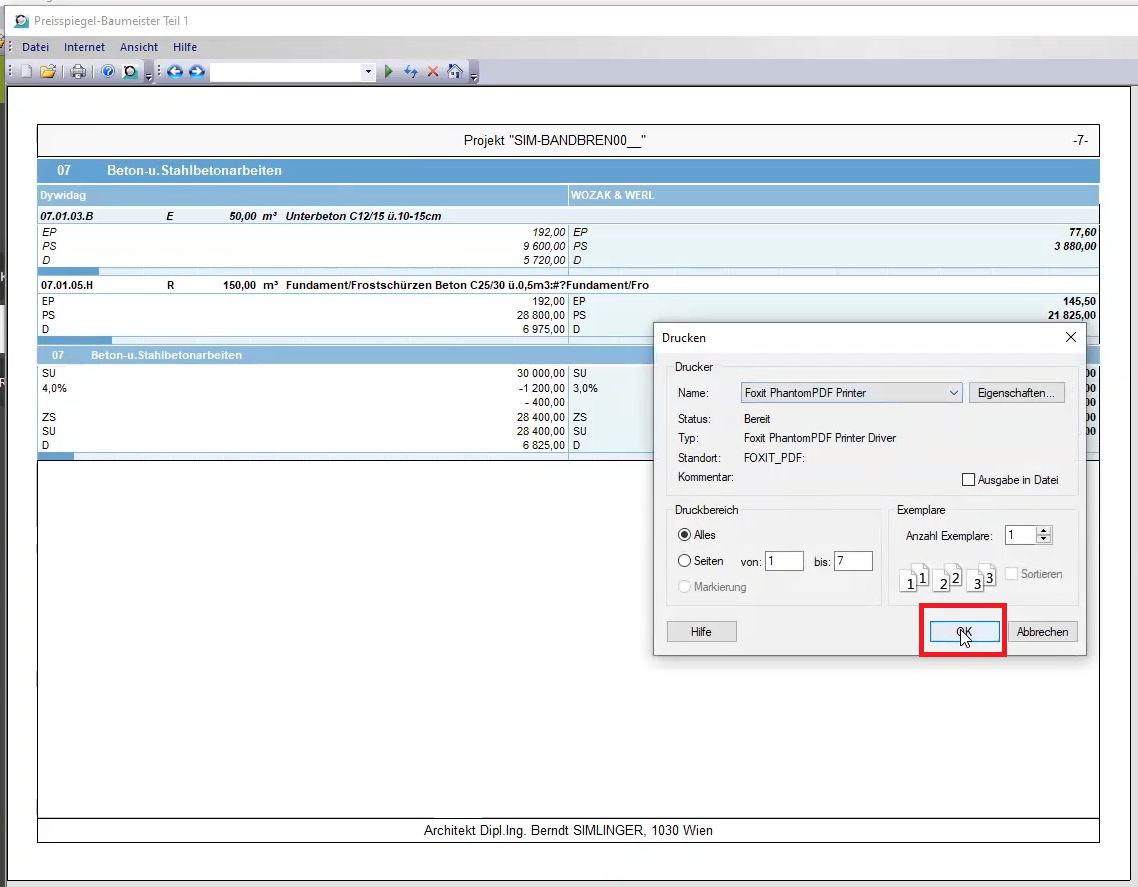Go home using the house icon
The image size is (1138, 887).
[455, 72]
